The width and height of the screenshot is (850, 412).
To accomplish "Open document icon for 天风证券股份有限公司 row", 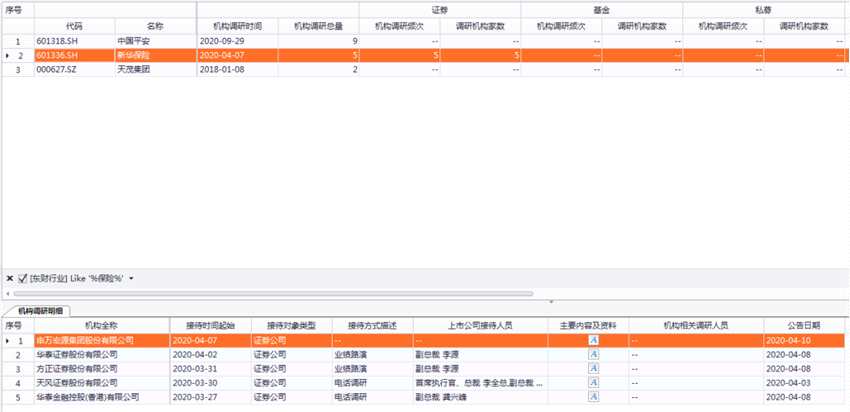I will (594, 383).
